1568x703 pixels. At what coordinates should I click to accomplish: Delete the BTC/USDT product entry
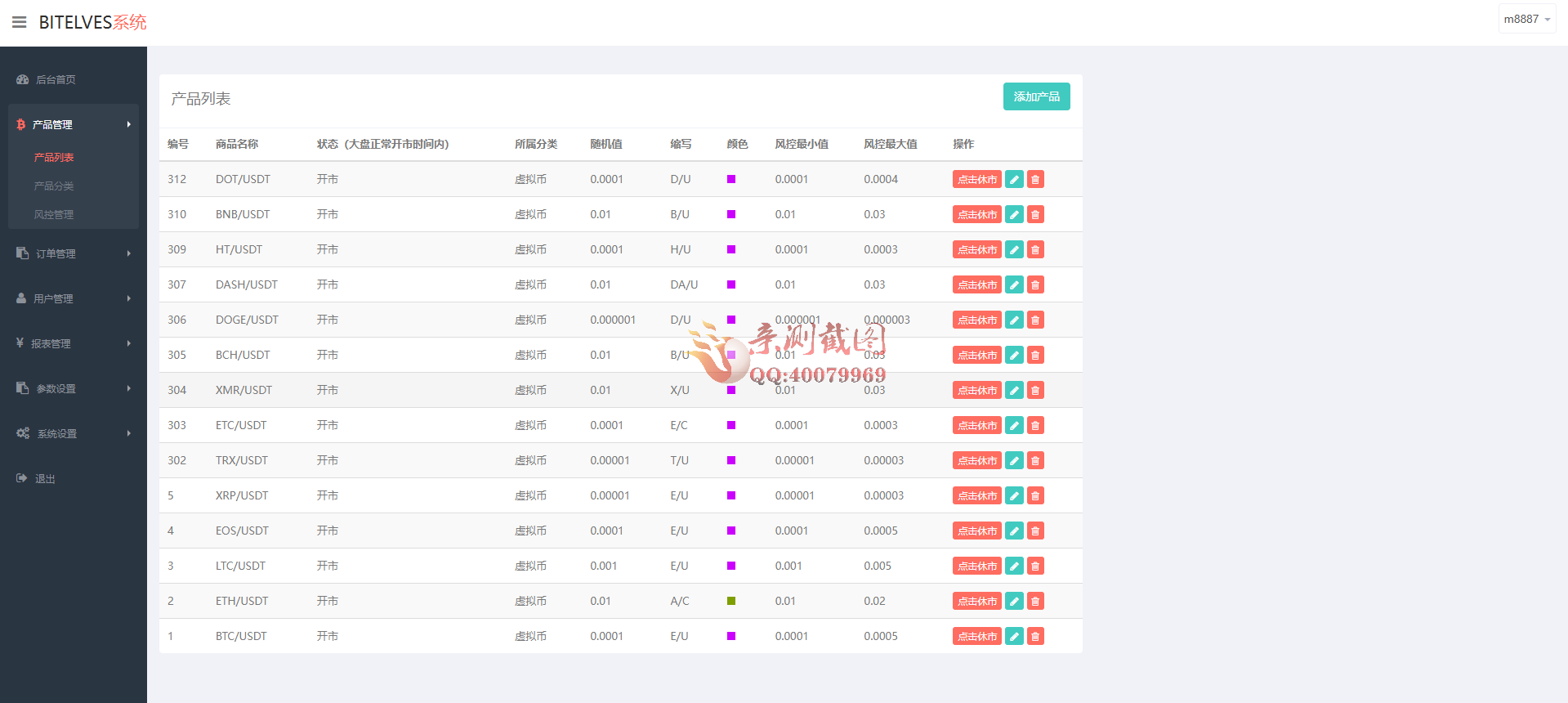[x=1035, y=637]
